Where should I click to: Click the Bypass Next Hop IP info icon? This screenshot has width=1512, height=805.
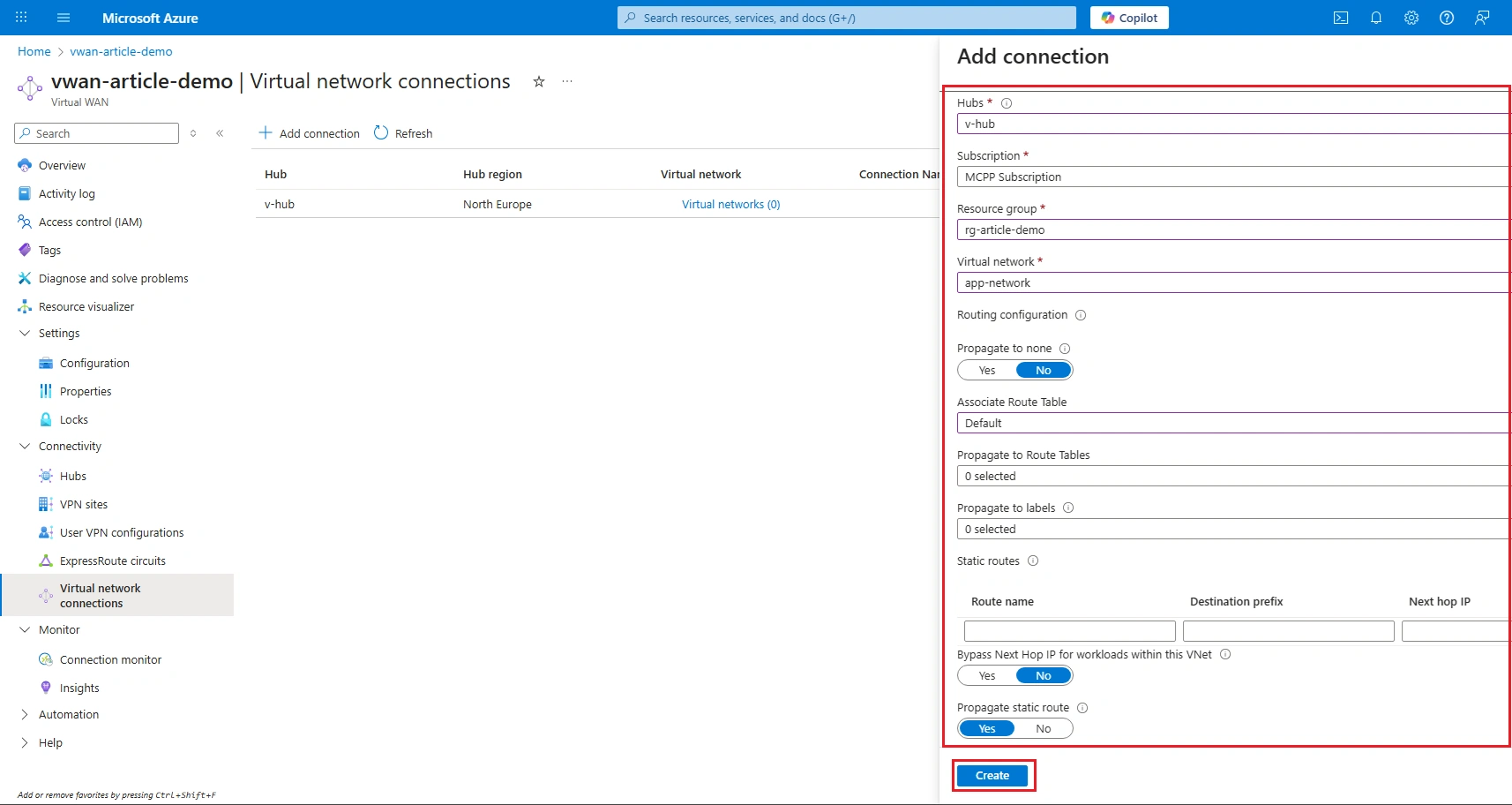click(1225, 654)
